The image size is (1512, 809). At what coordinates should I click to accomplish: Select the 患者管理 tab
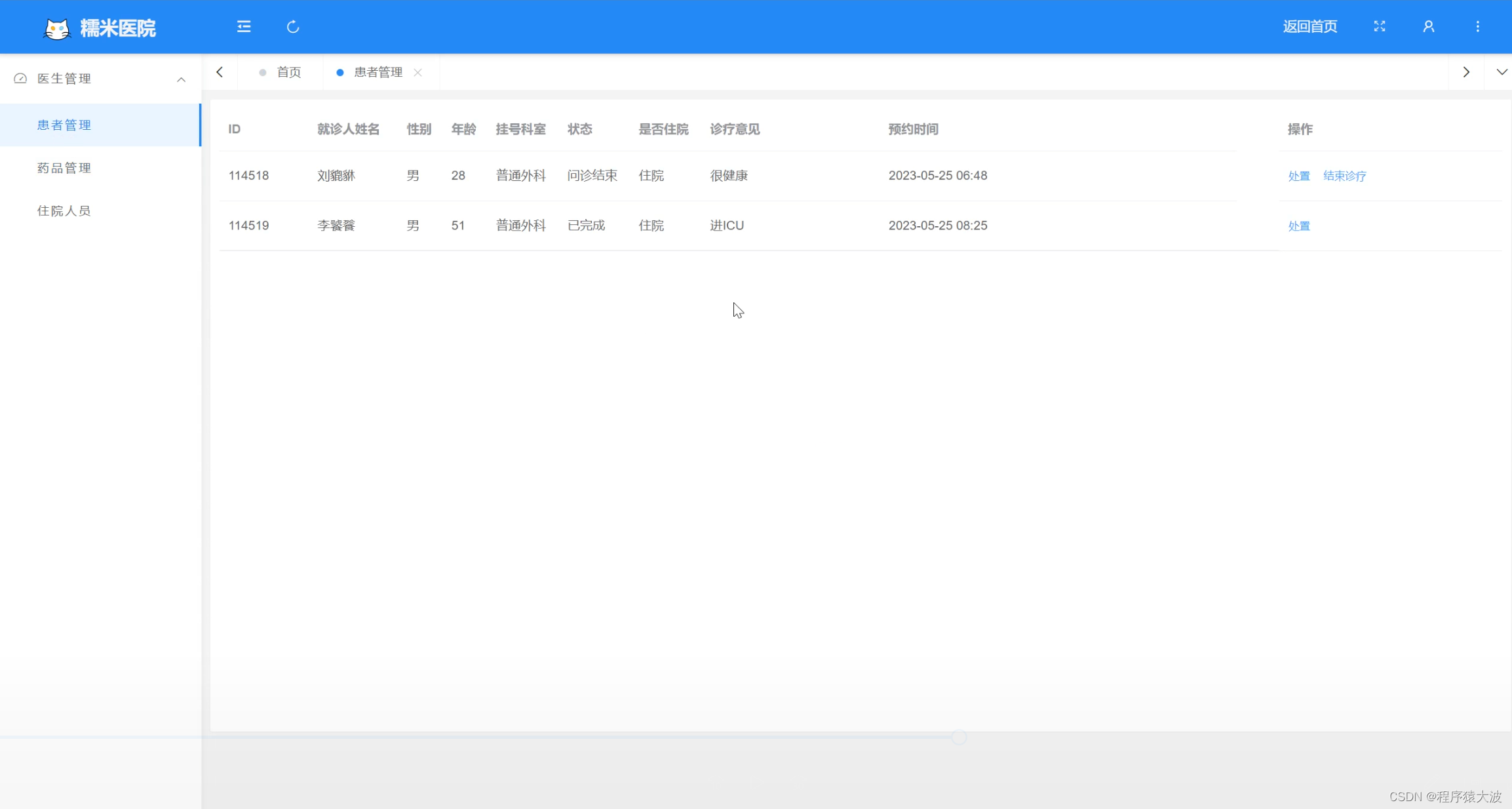click(x=378, y=72)
